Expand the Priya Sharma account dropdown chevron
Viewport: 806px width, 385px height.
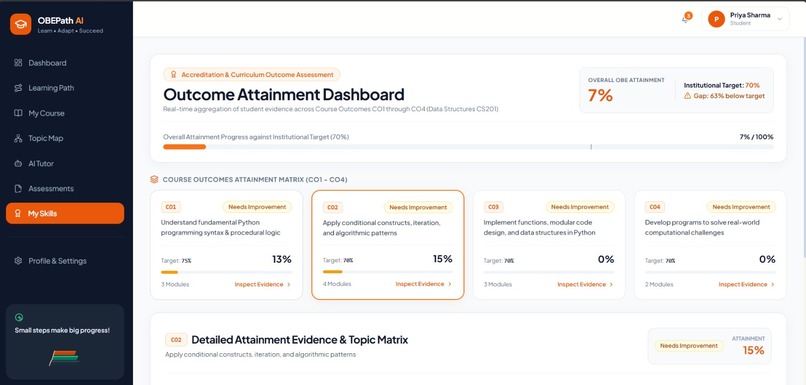[x=779, y=20]
